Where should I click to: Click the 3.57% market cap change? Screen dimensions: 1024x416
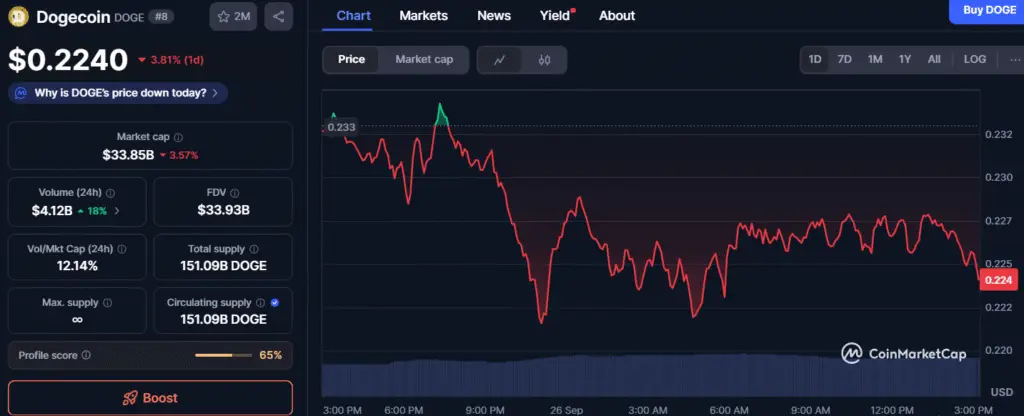pyautogui.click(x=184, y=155)
